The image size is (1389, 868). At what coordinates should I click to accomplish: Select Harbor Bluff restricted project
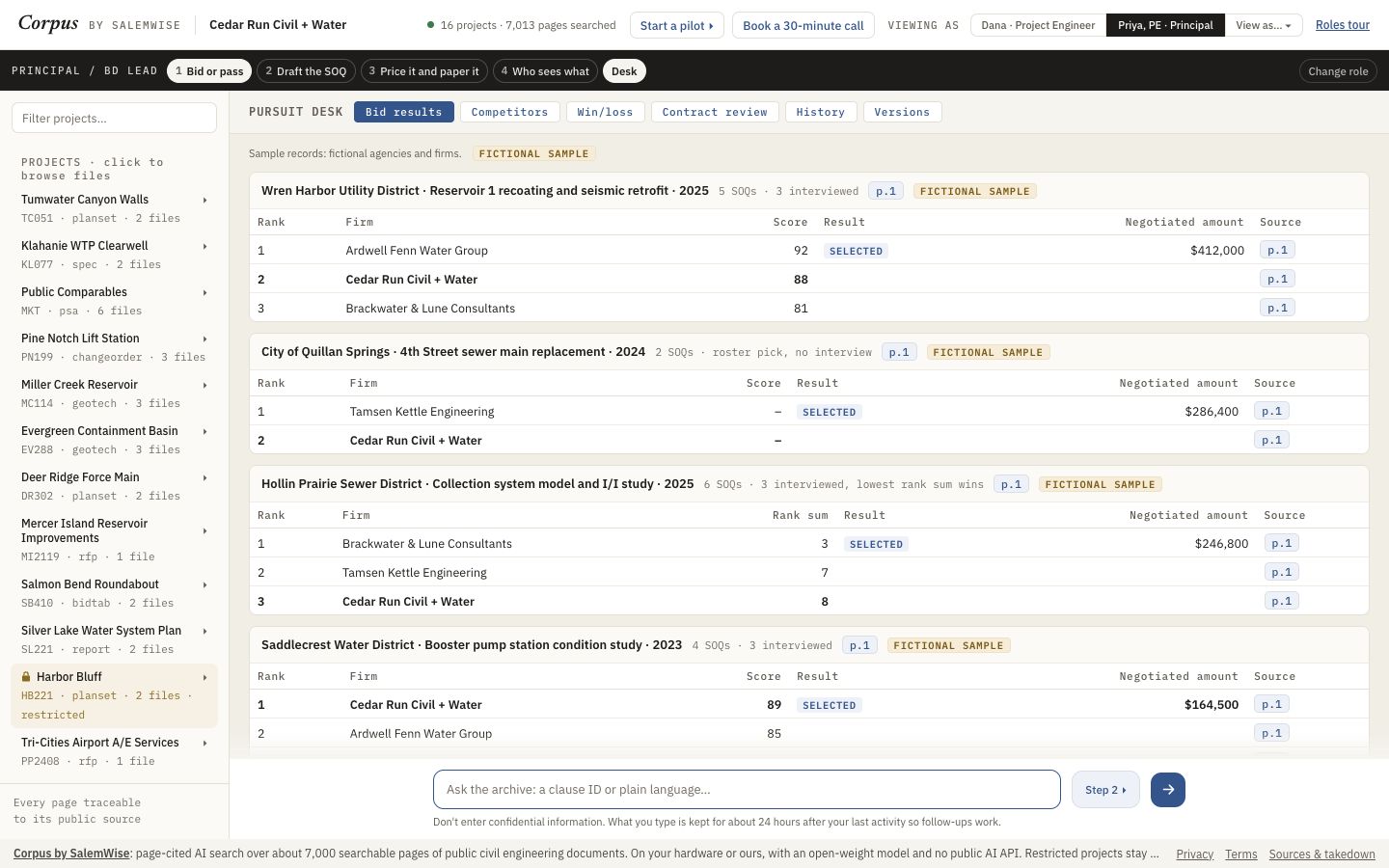[114, 695]
